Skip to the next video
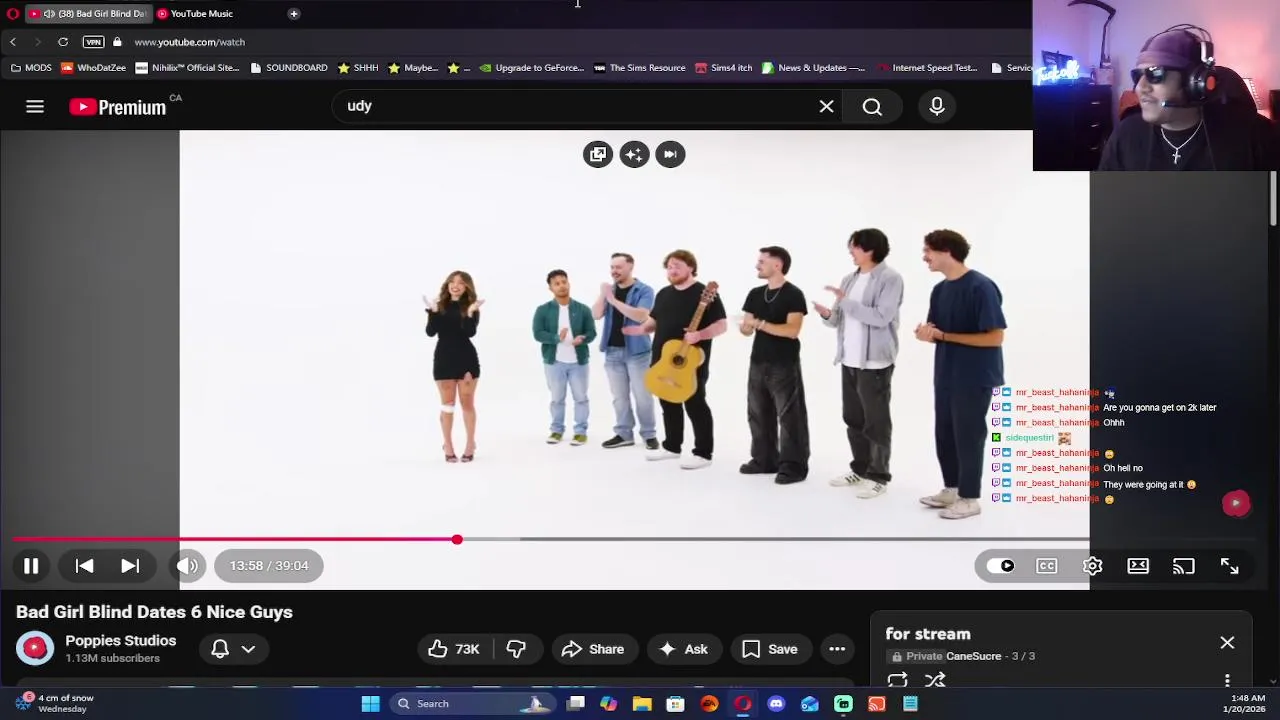Screen dimensions: 1280x720 click(x=130, y=566)
